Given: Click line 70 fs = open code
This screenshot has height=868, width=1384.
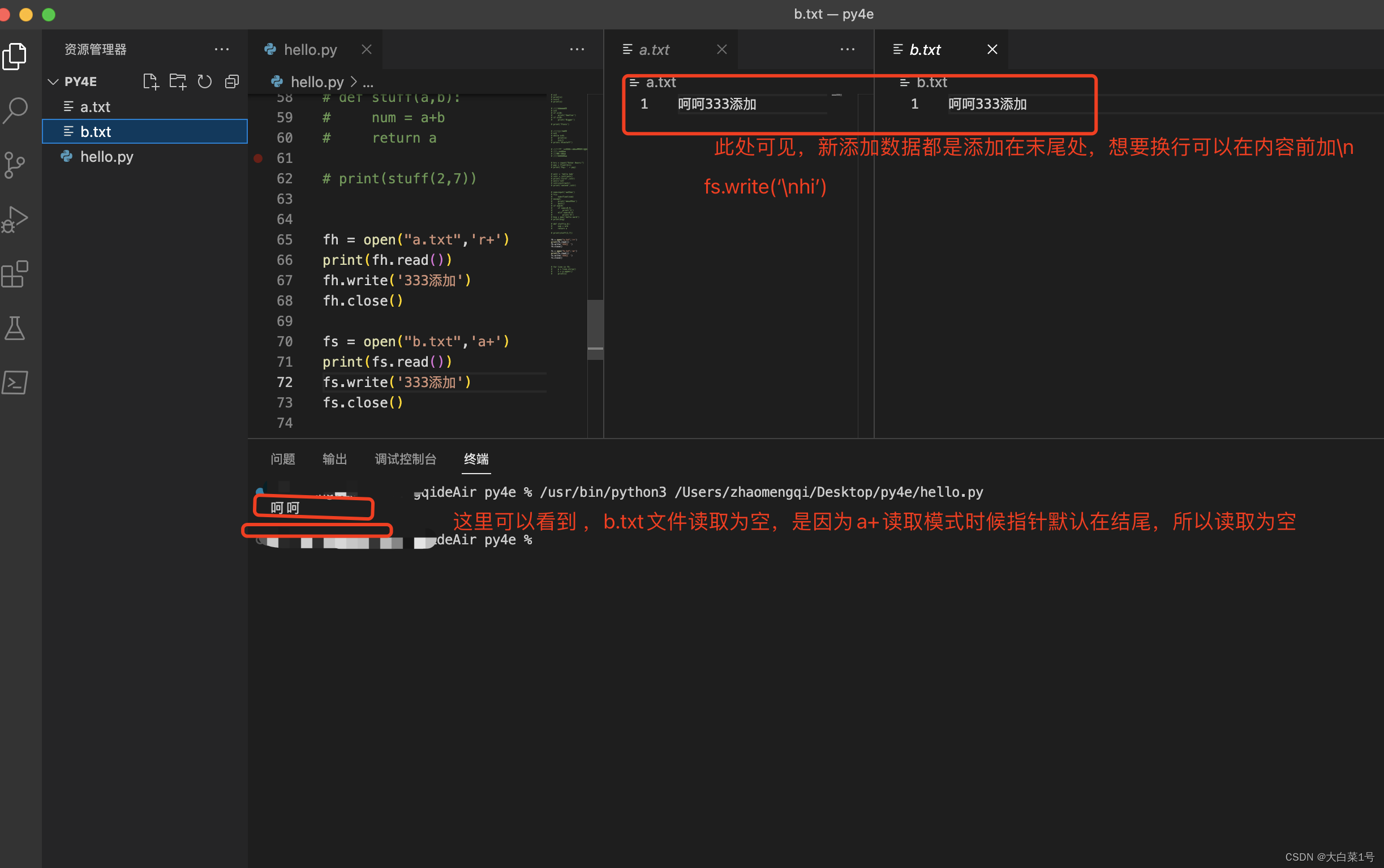Looking at the screenshot, I should click(x=416, y=342).
